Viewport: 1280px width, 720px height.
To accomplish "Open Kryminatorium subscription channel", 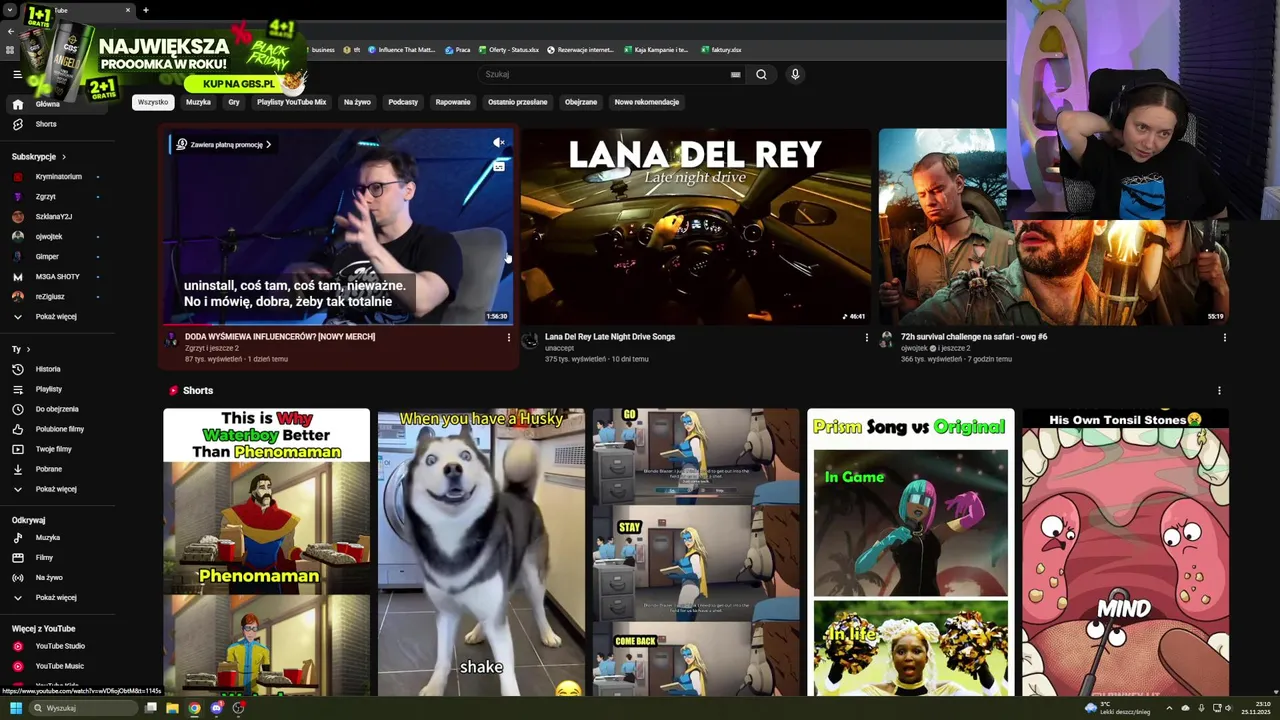I will click(56, 177).
